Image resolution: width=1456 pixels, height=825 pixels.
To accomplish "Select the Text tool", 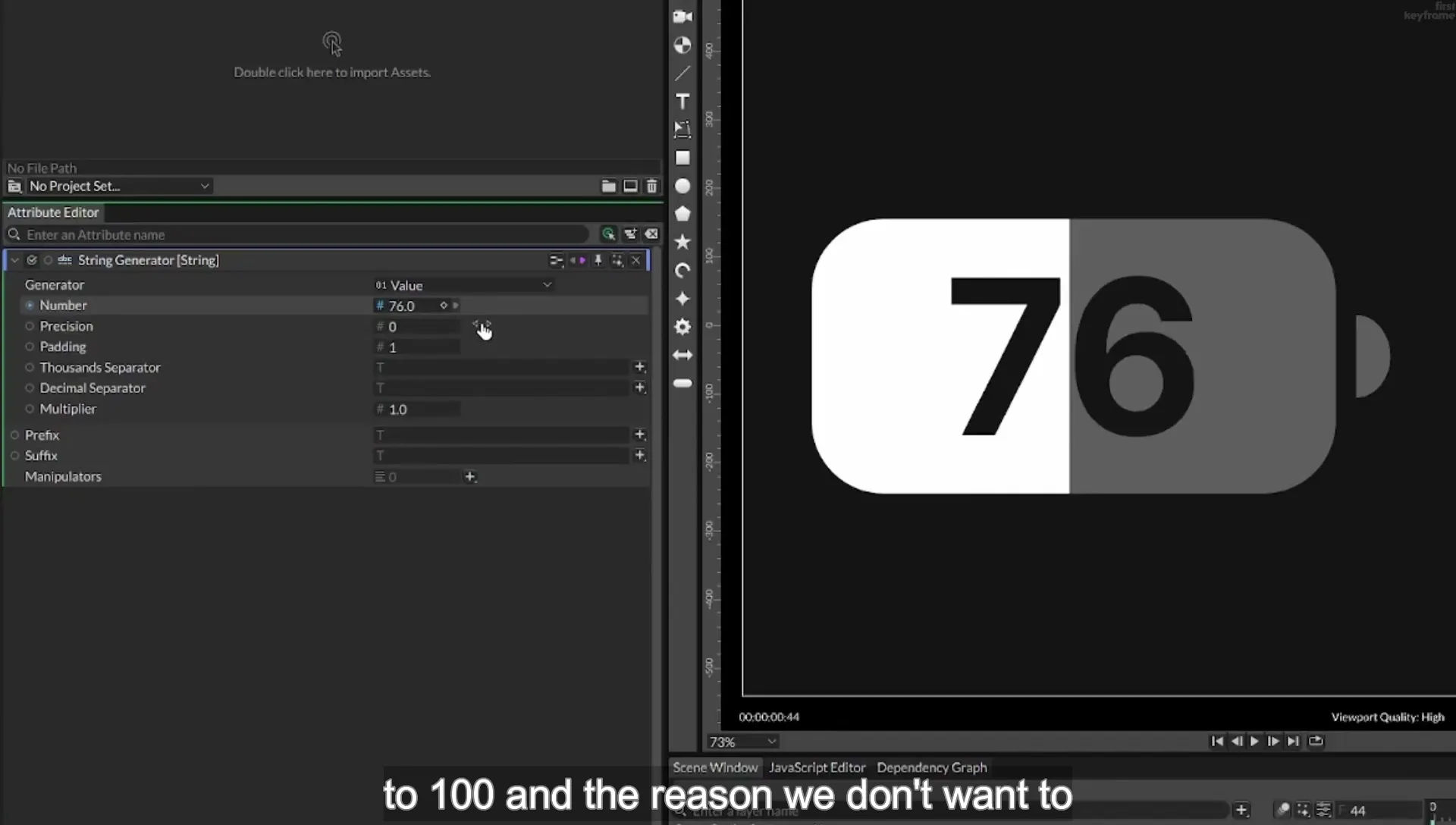I will (x=682, y=102).
